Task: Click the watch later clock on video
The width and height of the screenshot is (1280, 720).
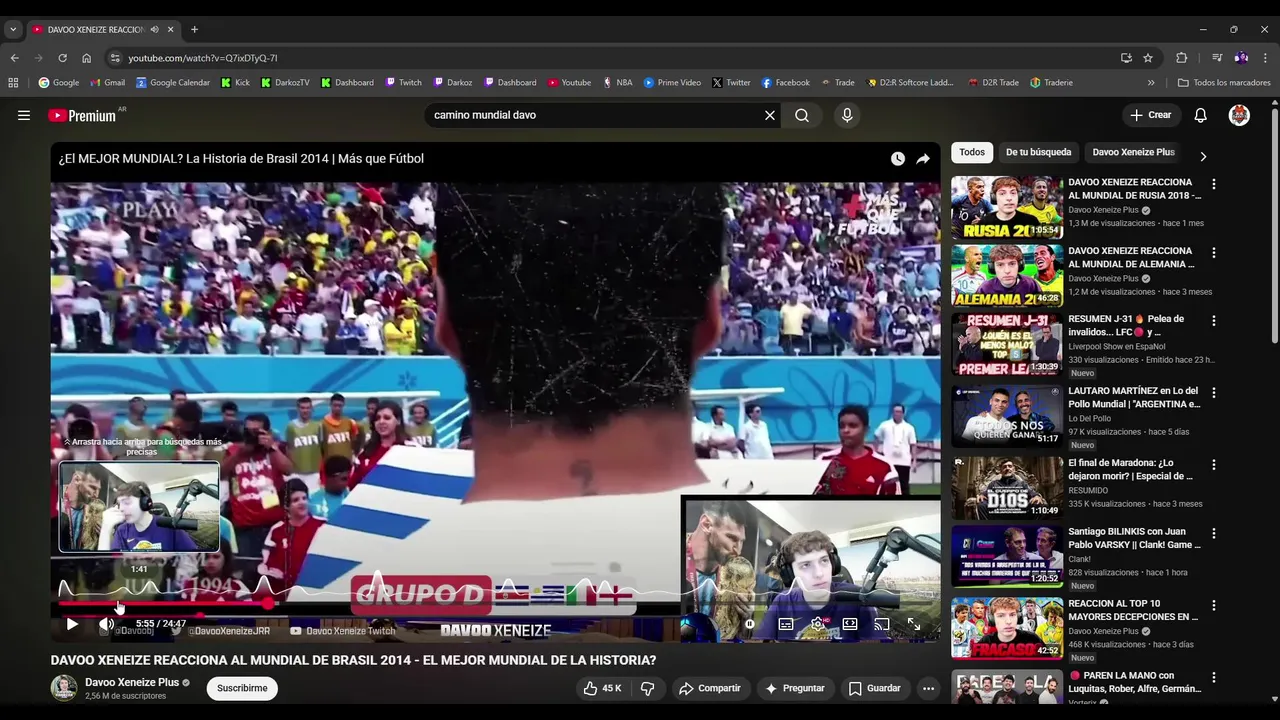Action: tap(898, 159)
